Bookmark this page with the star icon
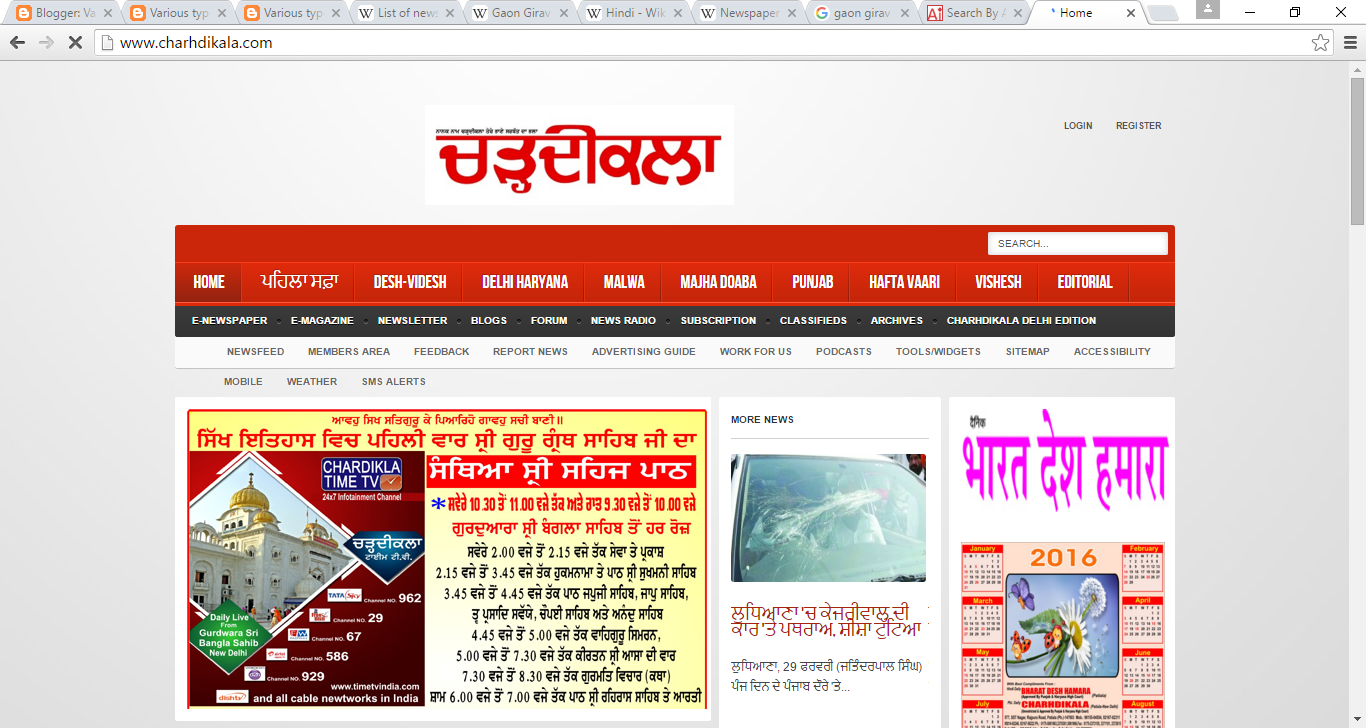 point(1321,43)
